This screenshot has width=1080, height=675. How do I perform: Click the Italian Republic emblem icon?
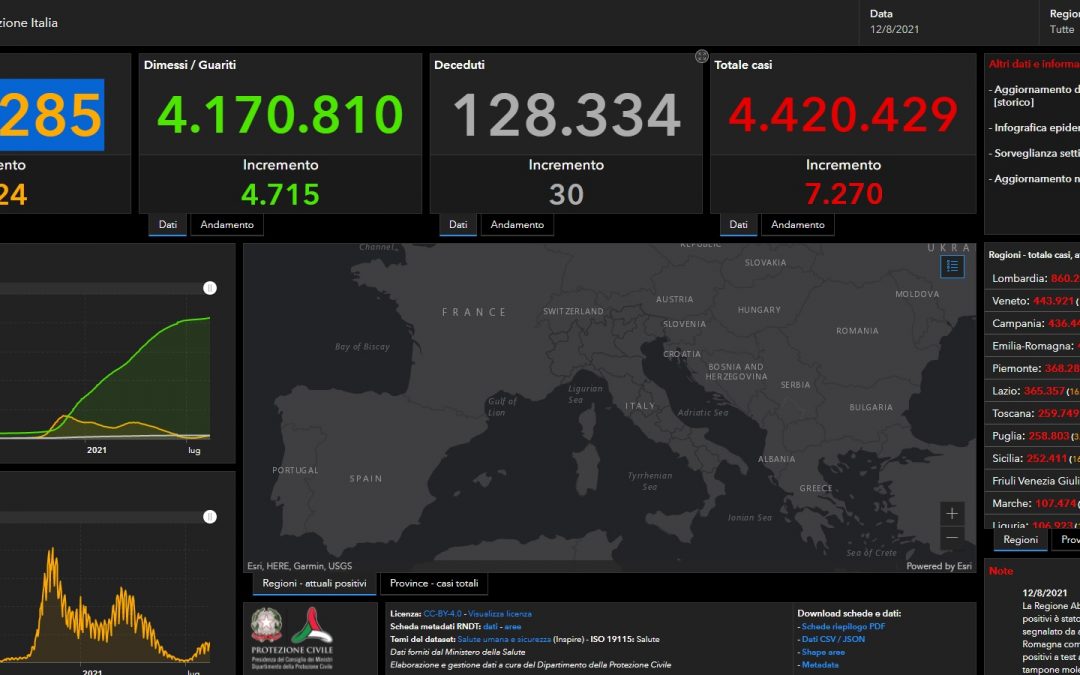266,625
